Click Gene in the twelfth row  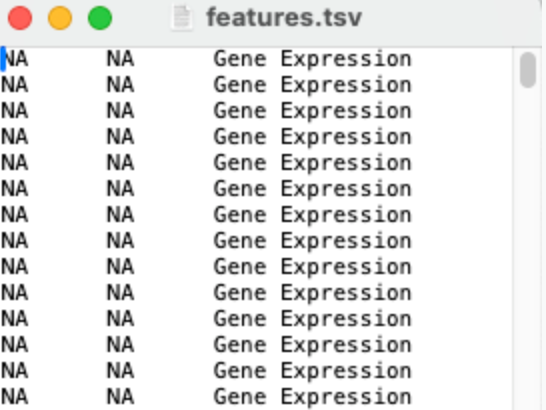click(x=240, y=345)
